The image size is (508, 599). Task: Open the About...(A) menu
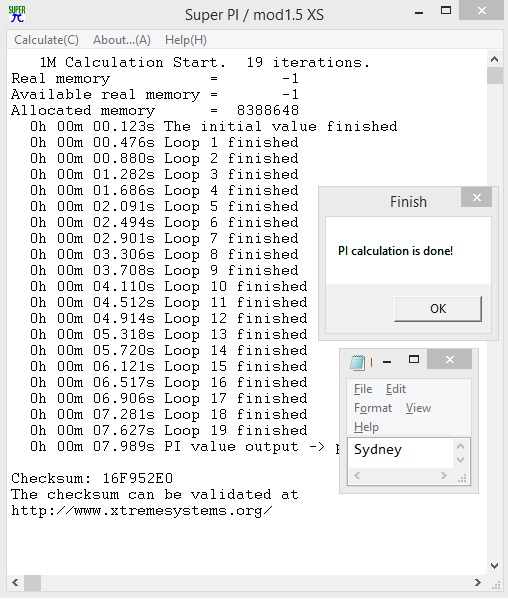122,40
